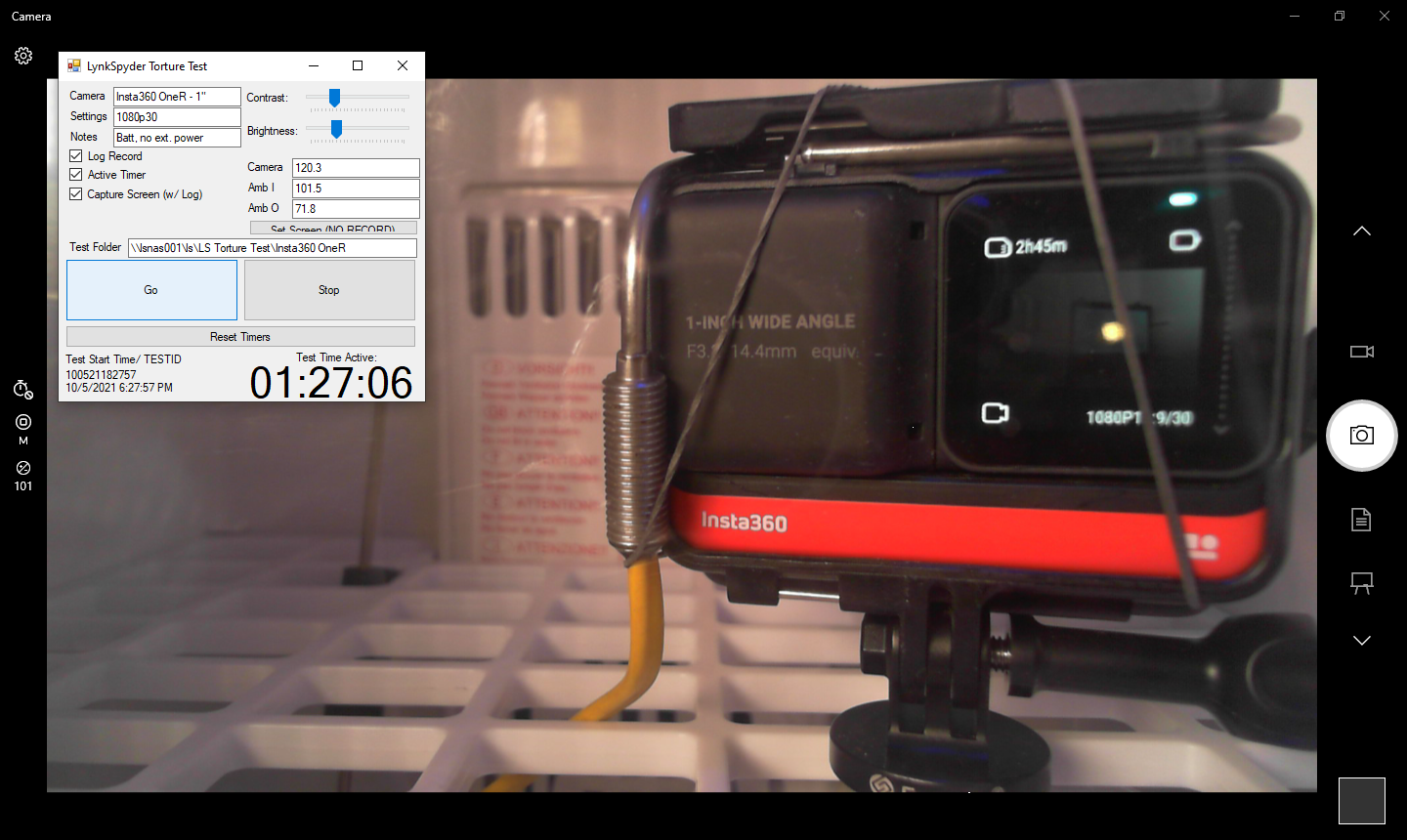Click the Test Folder path field
Image resolution: width=1407 pixels, height=840 pixels.
pos(274,247)
